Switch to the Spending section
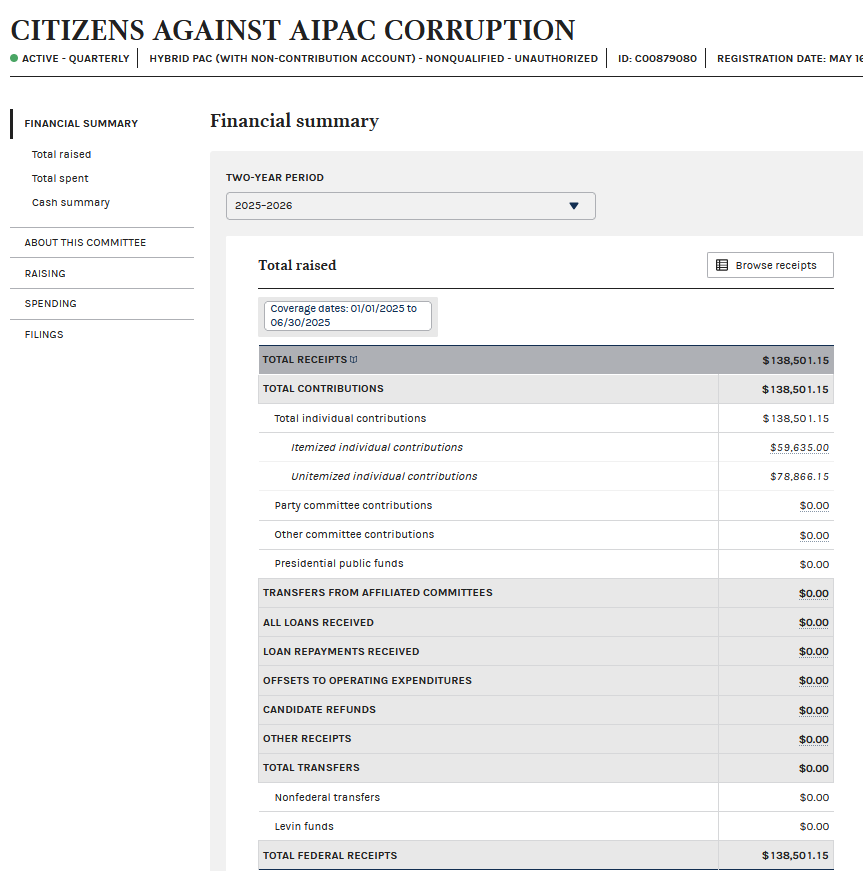 click(51, 304)
